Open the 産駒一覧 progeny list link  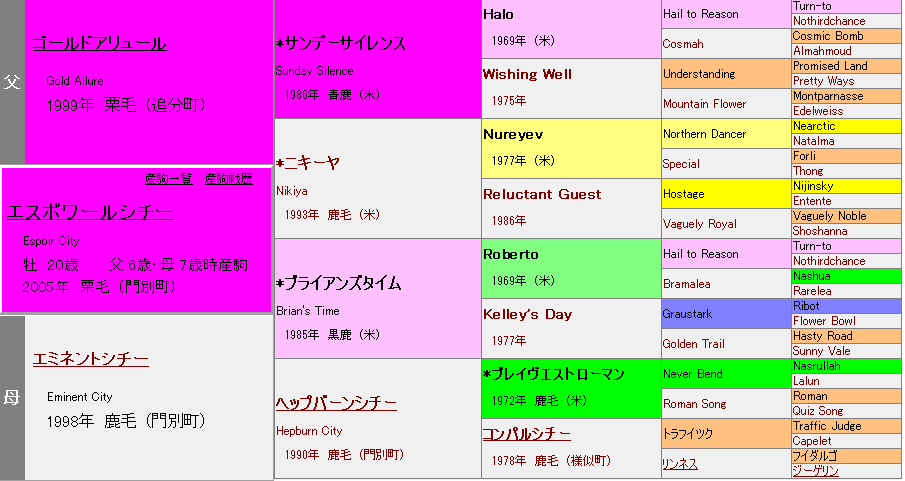(x=169, y=179)
